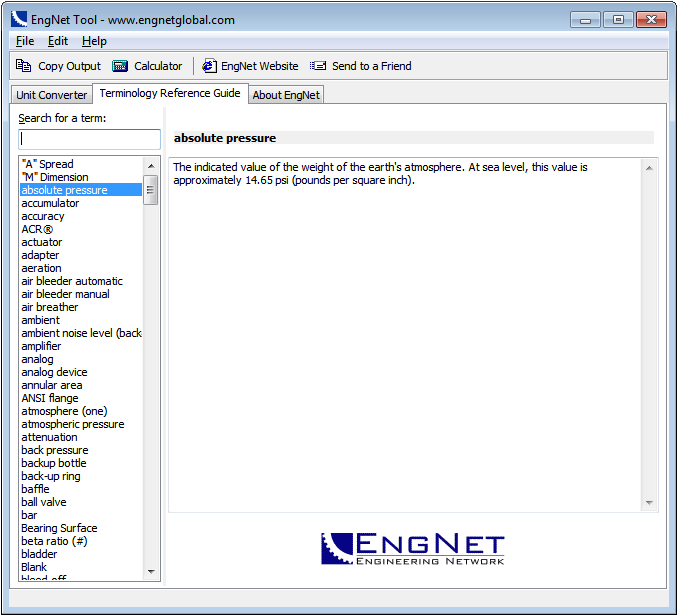Switch to the Unit Converter tab
This screenshot has width=678, height=616.
(51, 95)
